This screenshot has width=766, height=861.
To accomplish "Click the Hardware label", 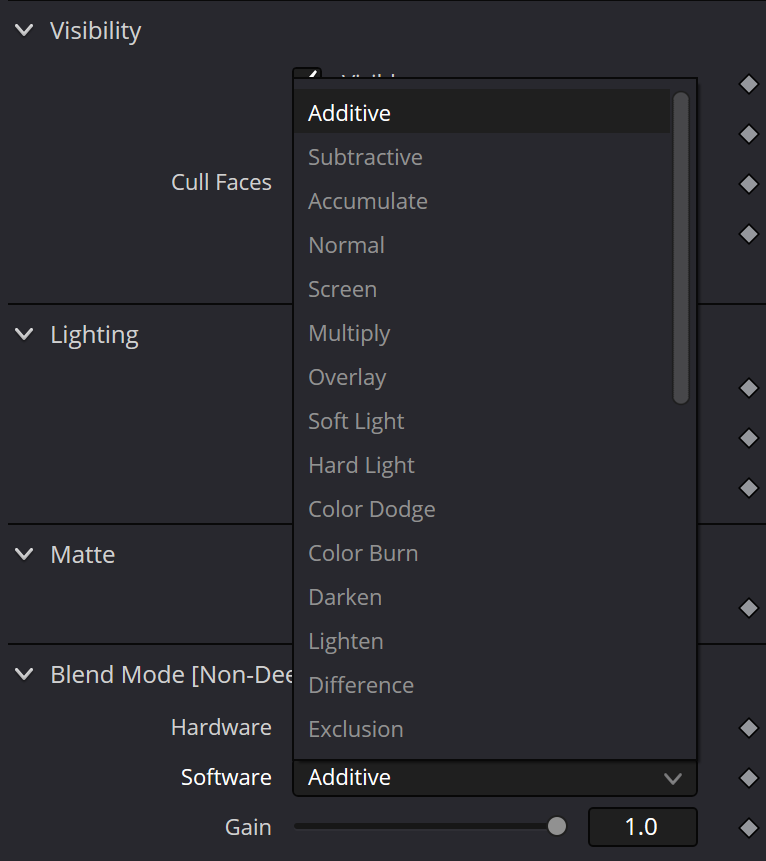I will (221, 728).
